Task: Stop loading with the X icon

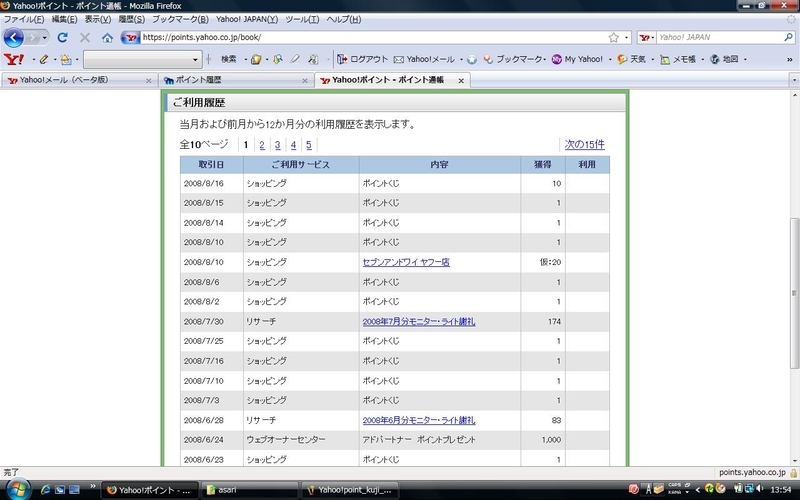Action: point(85,37)
